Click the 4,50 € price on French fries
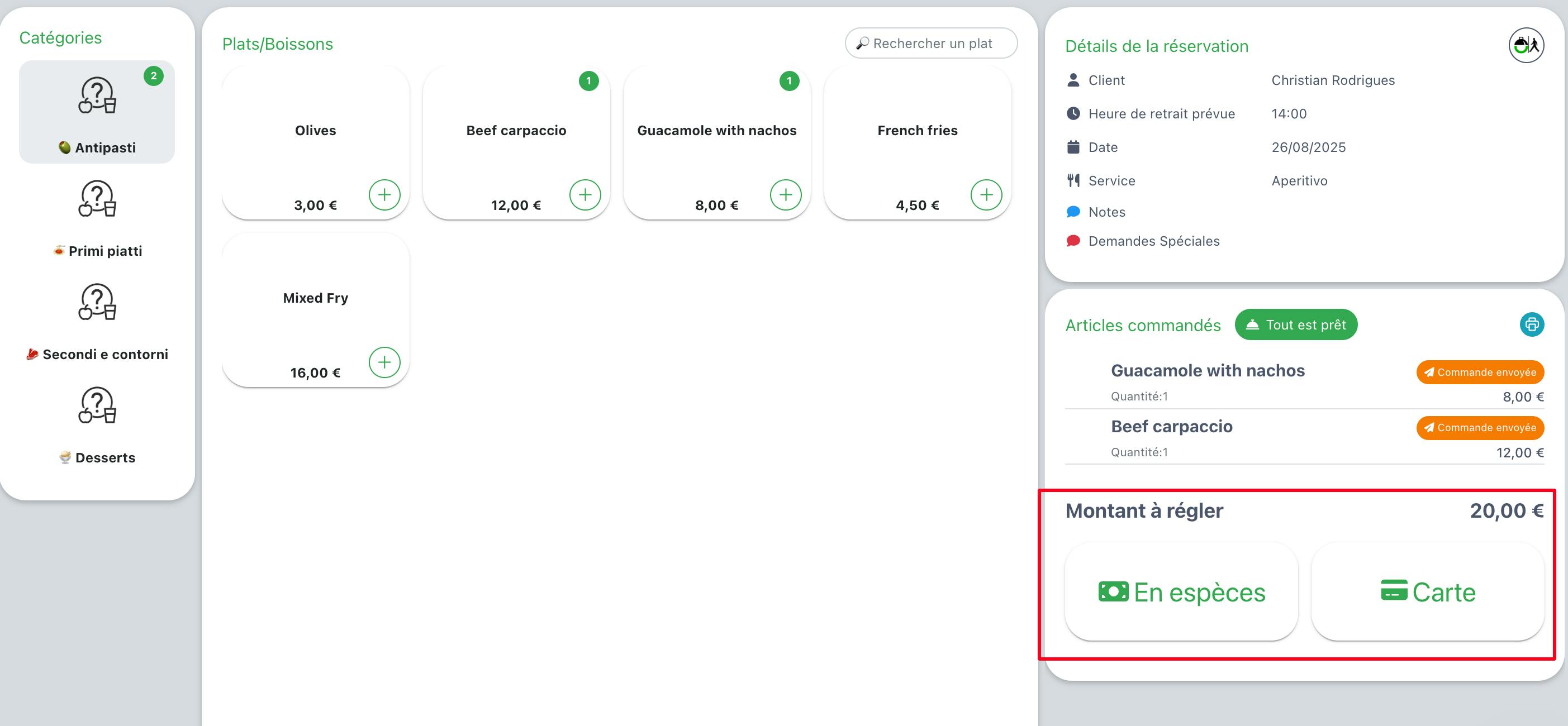 point(918,205)
